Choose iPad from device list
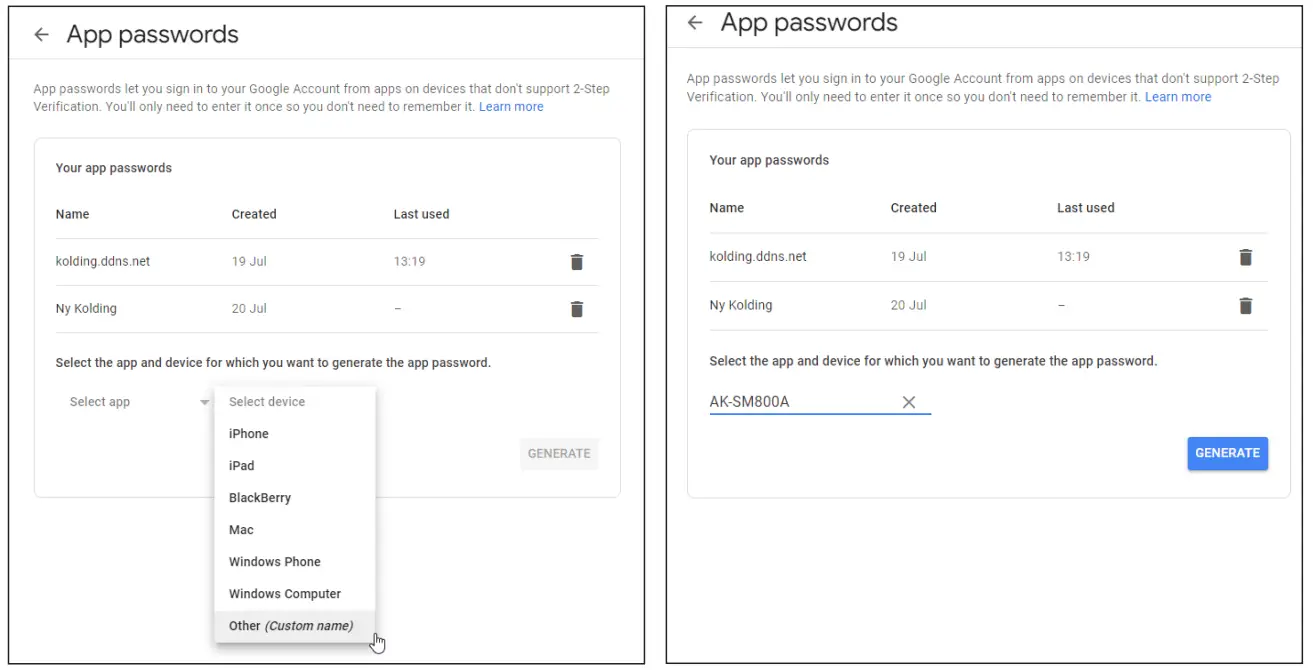Screen dimensions: 1313x670 (x=242, y=466)
